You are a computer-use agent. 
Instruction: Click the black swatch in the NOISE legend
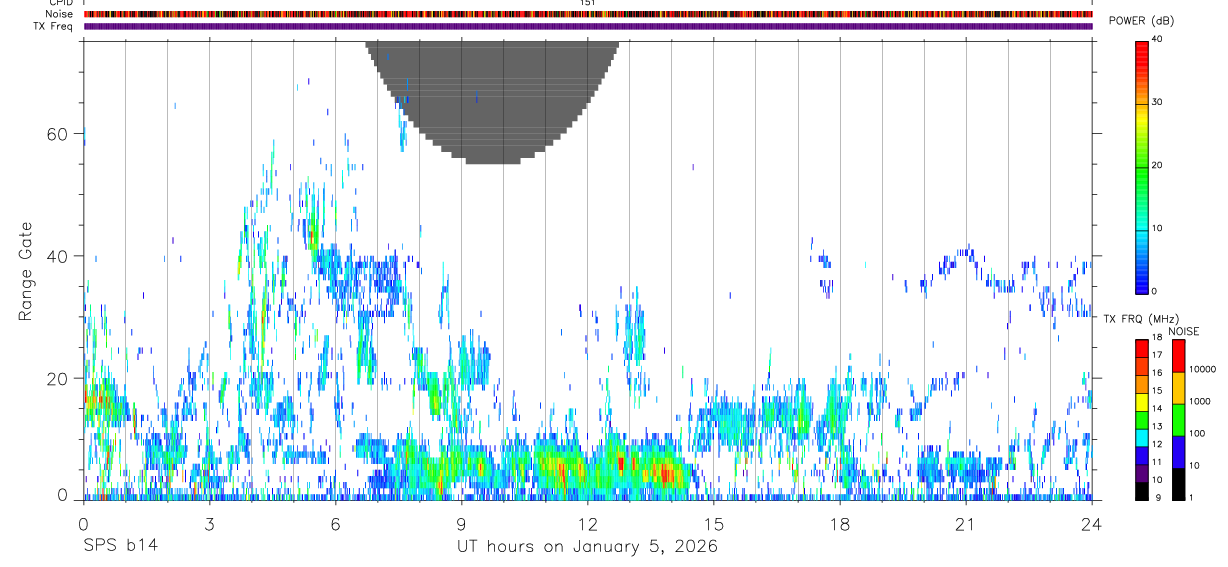click(1178, 484)
